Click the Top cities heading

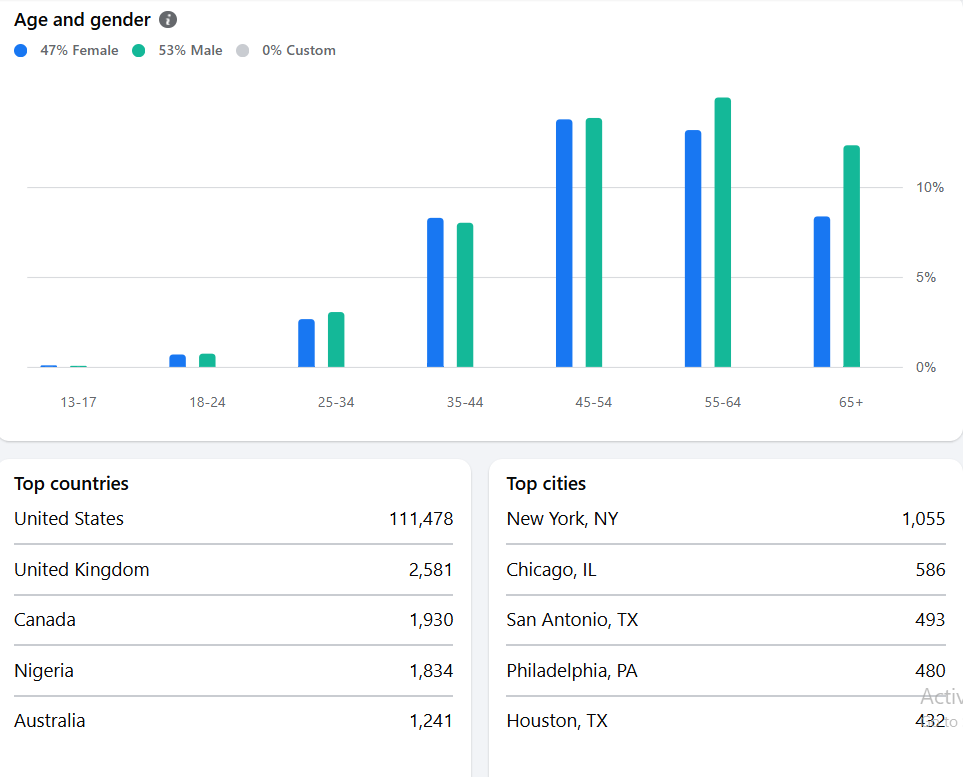tap(546, 484)
